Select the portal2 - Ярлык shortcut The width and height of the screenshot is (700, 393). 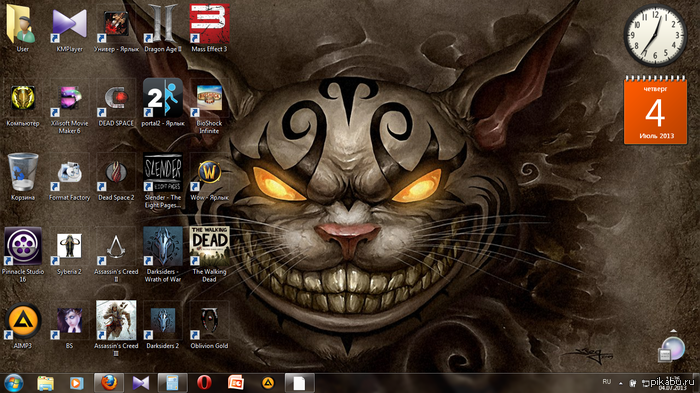click(x=163, y=103)
